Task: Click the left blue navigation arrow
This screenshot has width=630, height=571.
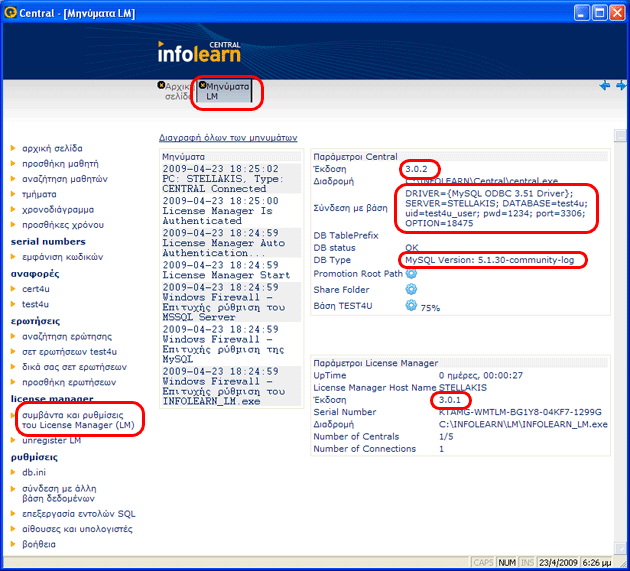Action: [605, 85]
